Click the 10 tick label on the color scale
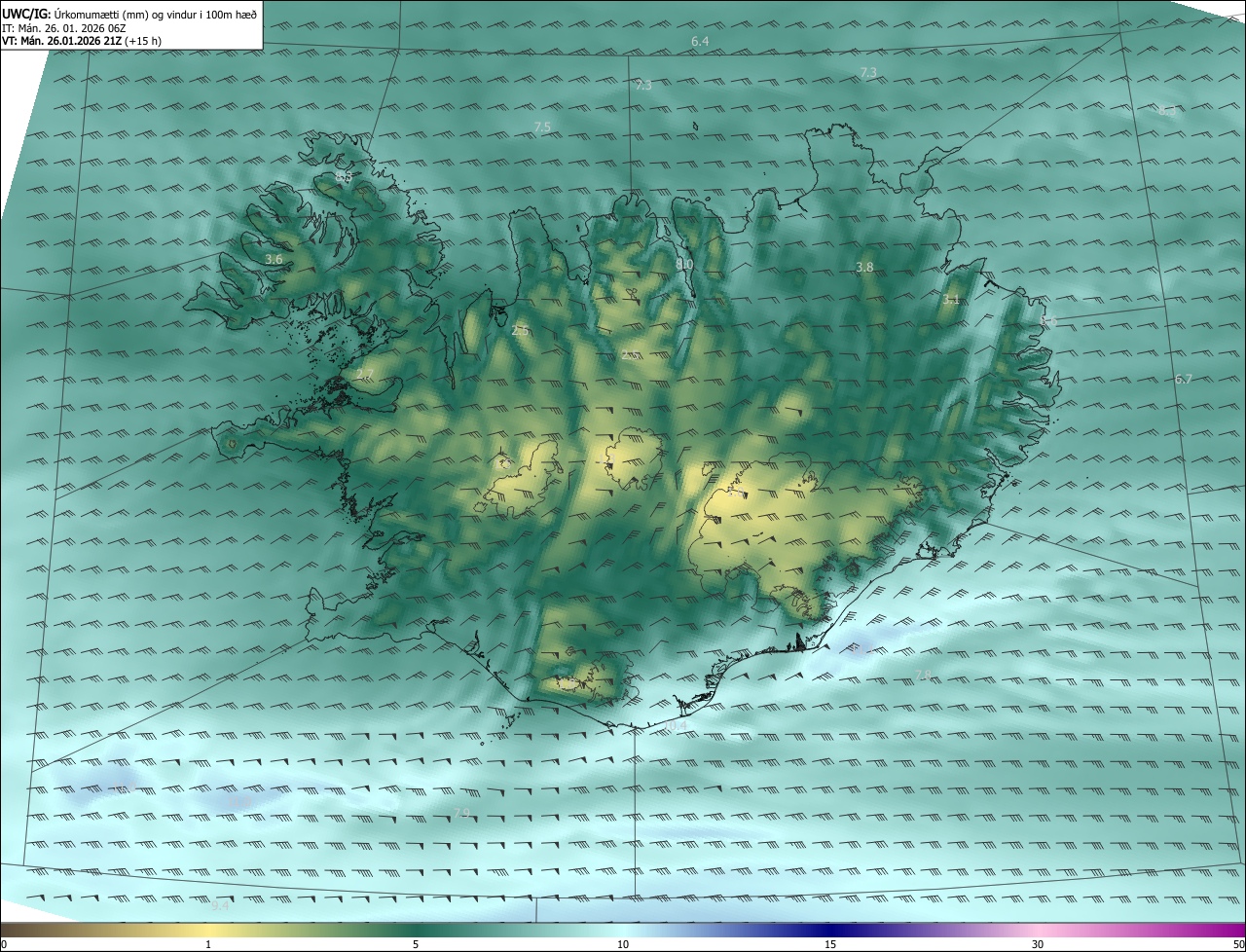 click(623, 944)
